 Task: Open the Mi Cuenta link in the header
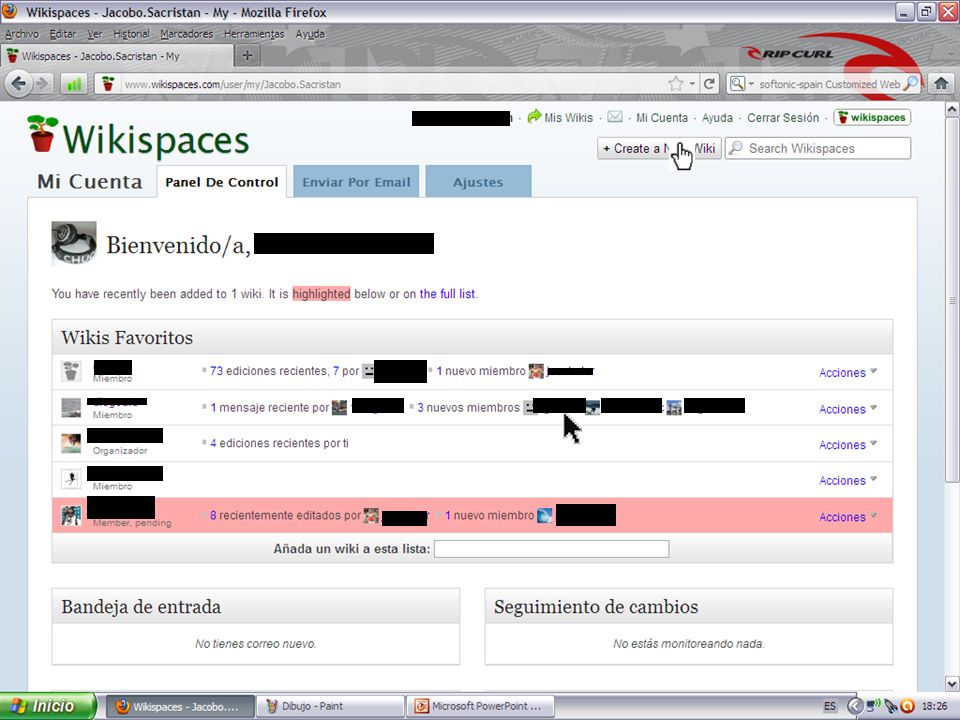coord(662,118)
